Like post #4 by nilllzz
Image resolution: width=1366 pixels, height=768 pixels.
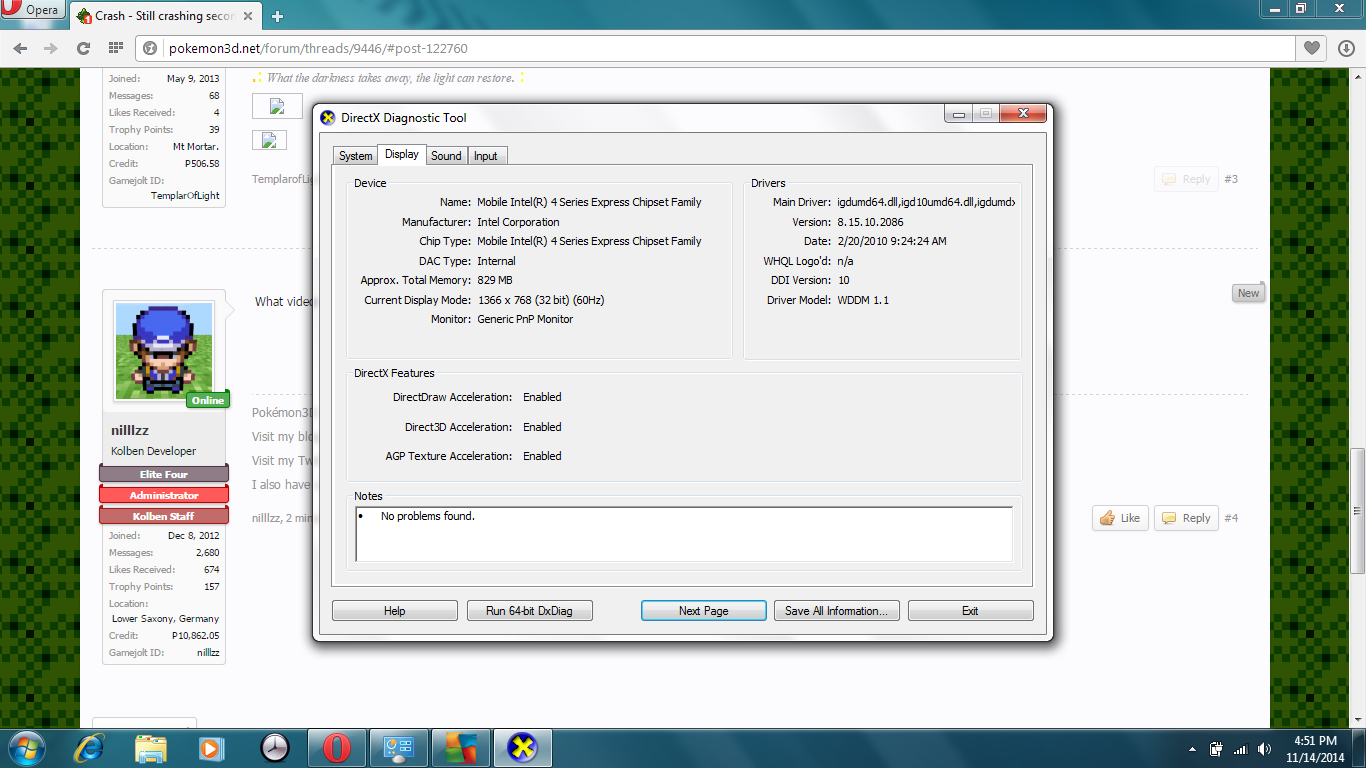pyautogui.click(x=1120, y=518)
